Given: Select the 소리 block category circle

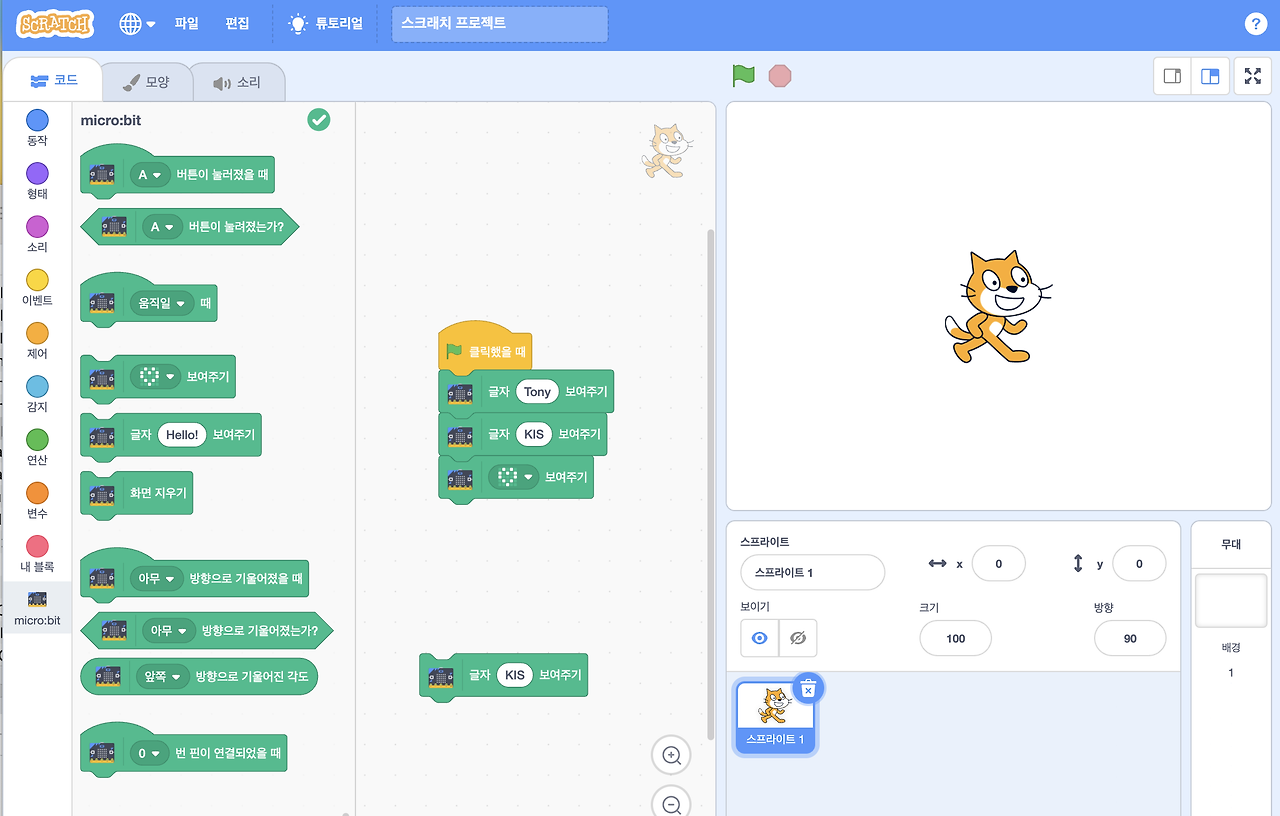Looking at the screenshot, I should pyautogui.click(x=37, y=226).
